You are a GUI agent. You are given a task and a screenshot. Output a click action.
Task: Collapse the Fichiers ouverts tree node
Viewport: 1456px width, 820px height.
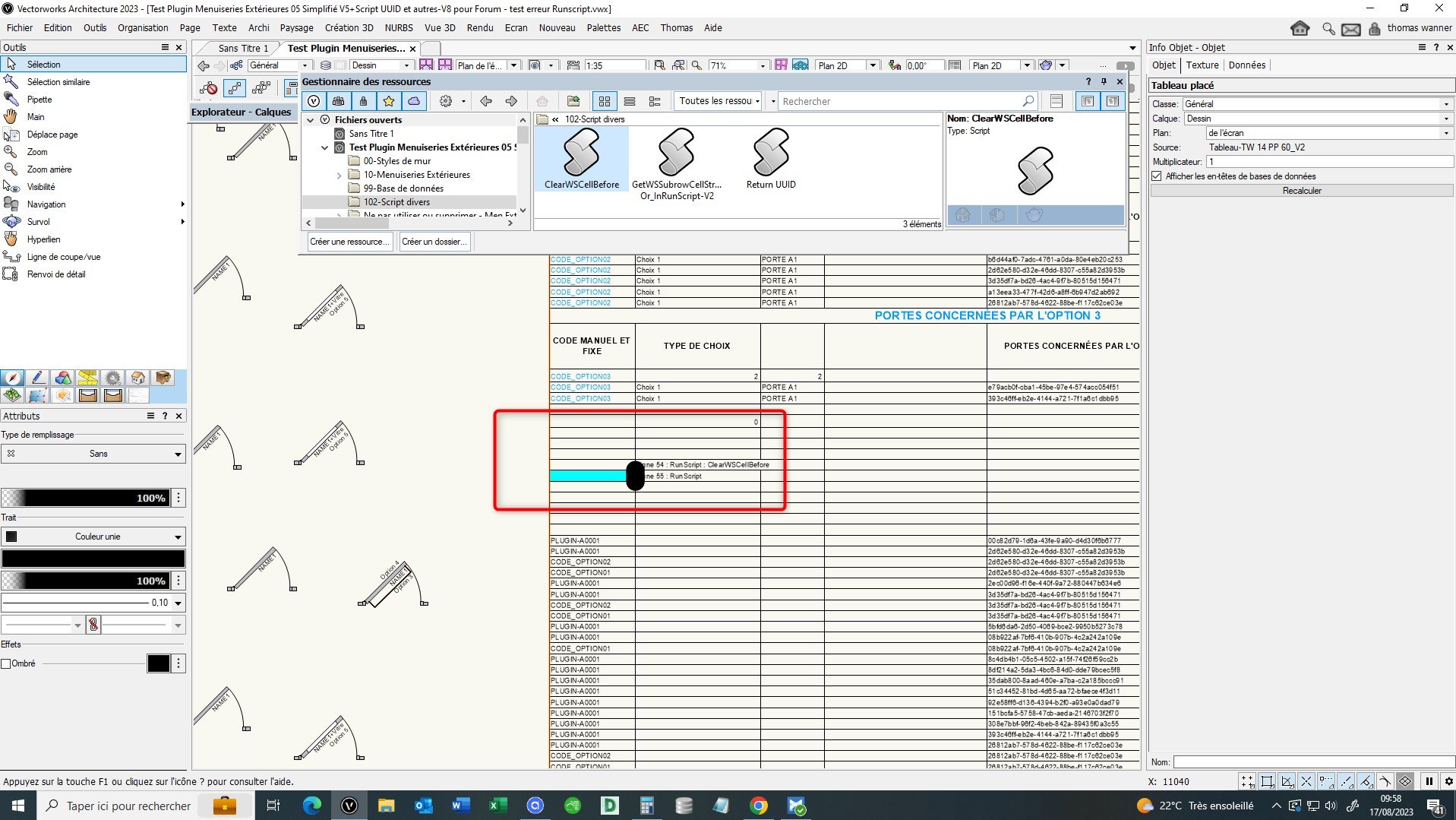tap(311, 120)
